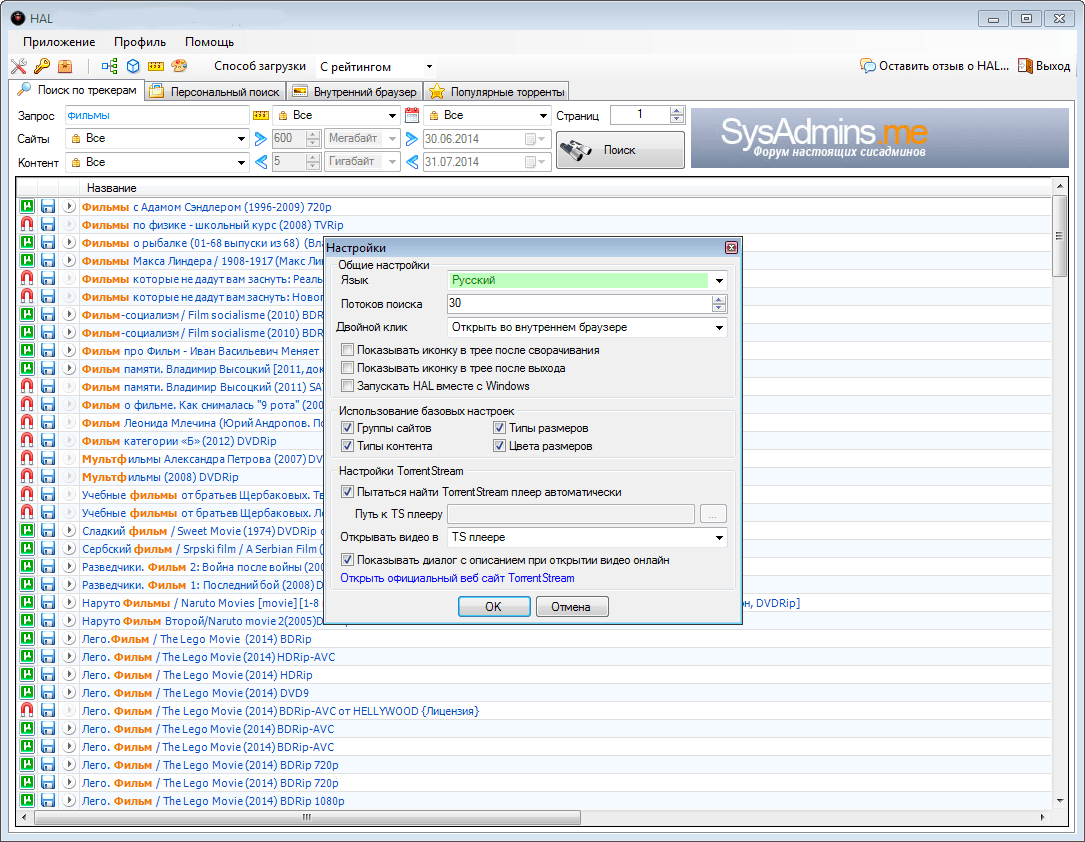1085x842 pixels.
Task: Click "Оставить отзыв о HAL..." button
Action: pos(934,66)
